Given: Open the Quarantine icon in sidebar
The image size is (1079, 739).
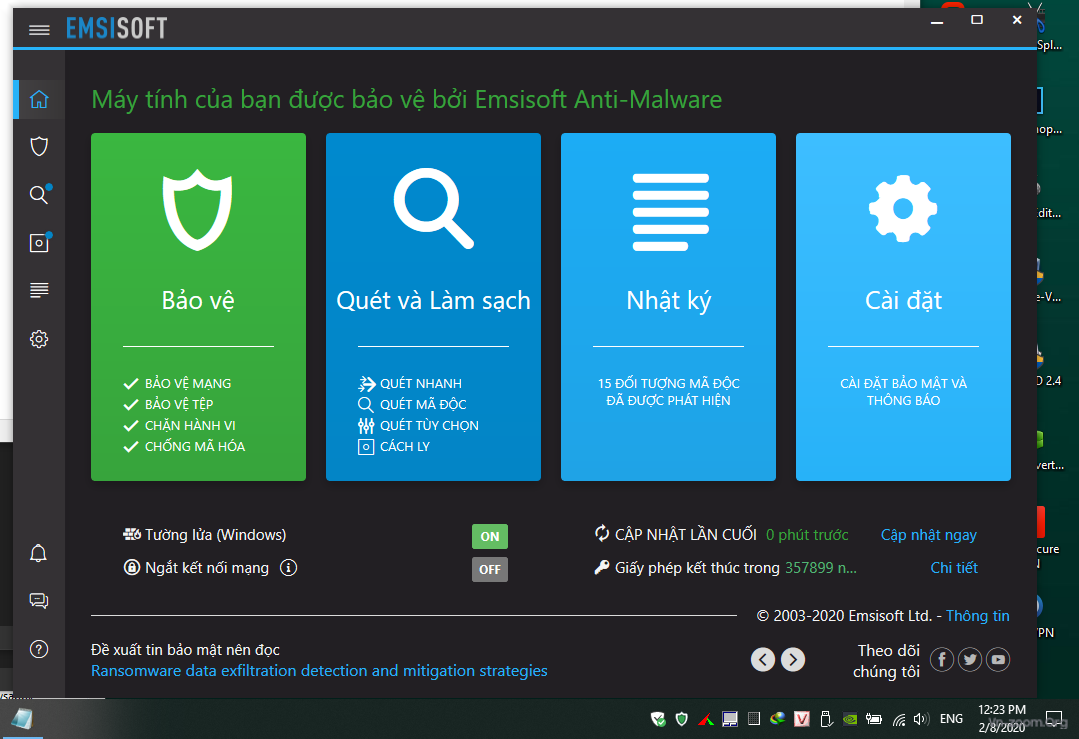Looking at the screenshot, I should point(39,243).
